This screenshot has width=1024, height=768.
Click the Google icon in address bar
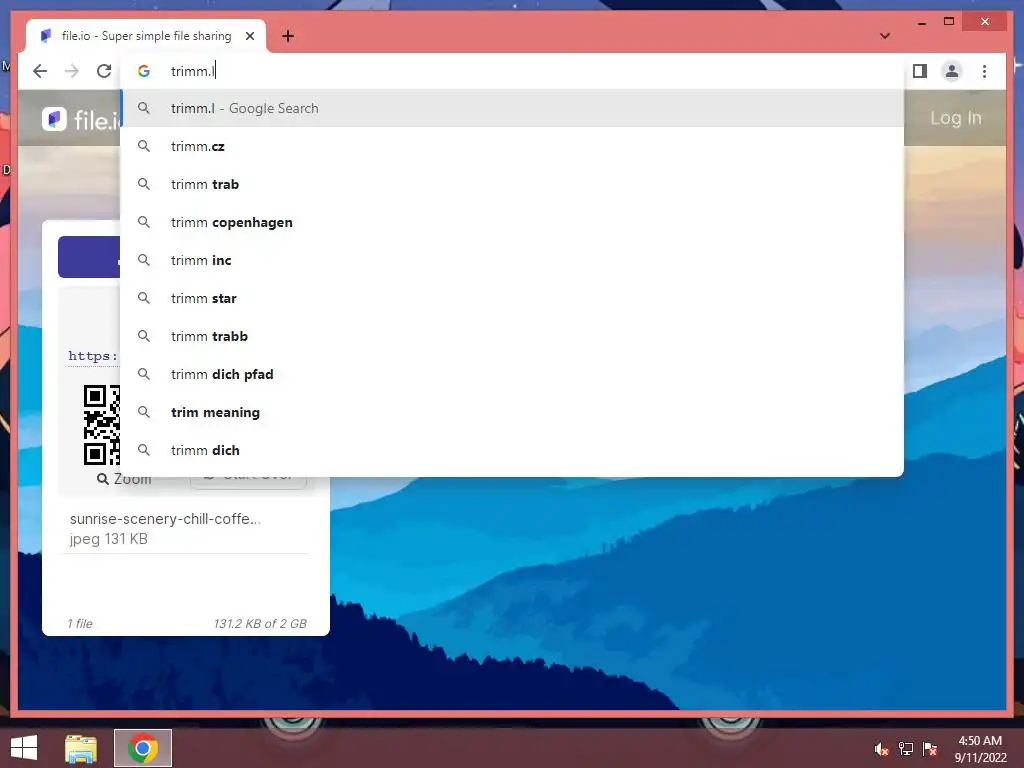144,71
